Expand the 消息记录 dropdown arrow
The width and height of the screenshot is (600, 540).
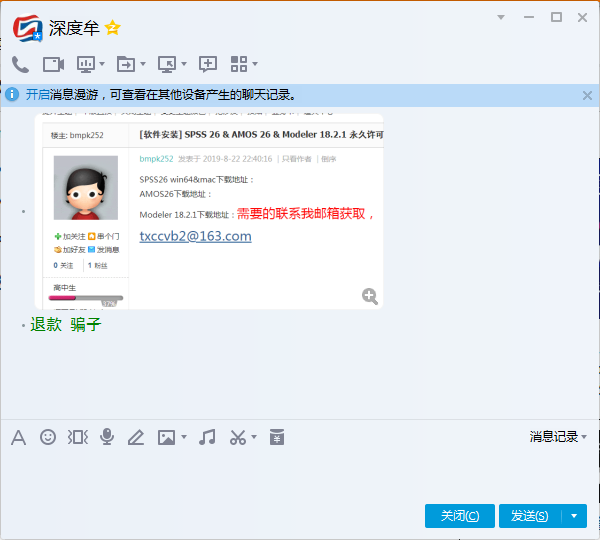click(x=584, y=437)
